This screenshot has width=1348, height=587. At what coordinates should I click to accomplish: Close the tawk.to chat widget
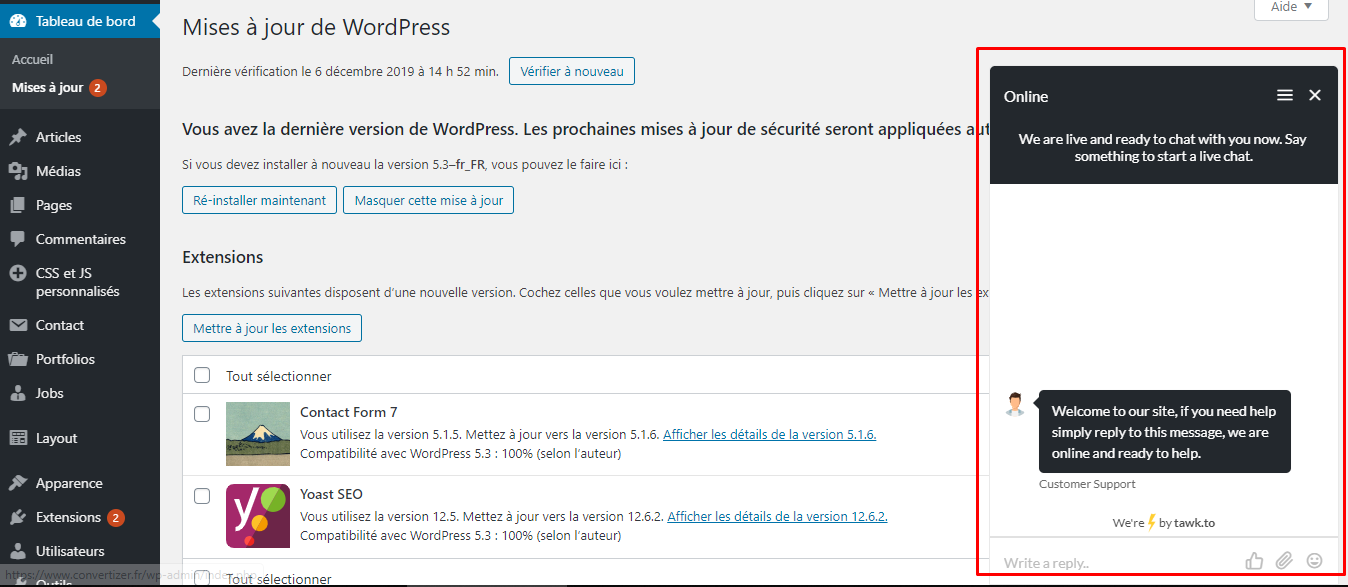tap(1315, 95)
